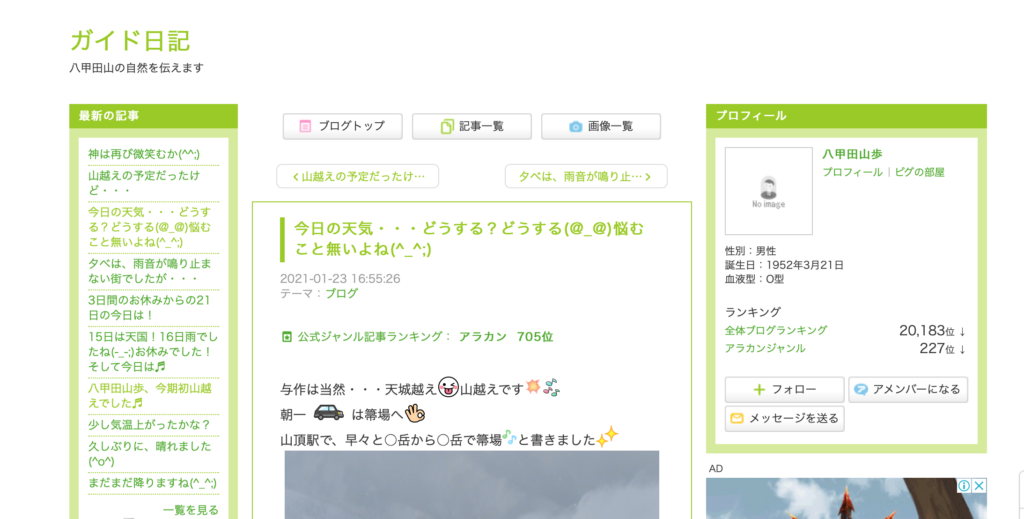Open the ピグの部屋 link
This screenshot has height=519, width=1024.
pos(920,172)
